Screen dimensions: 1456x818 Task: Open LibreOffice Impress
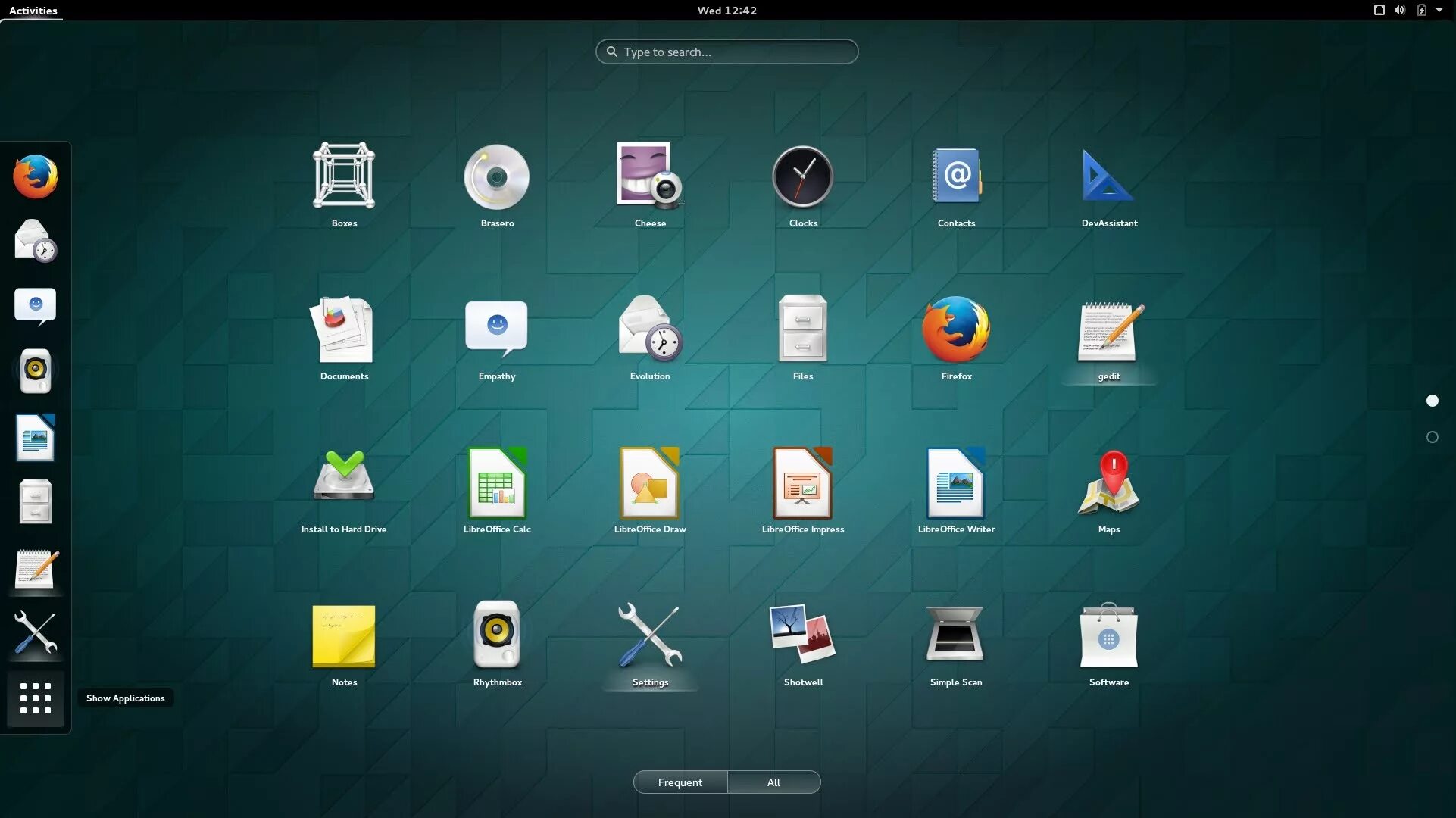802,482
